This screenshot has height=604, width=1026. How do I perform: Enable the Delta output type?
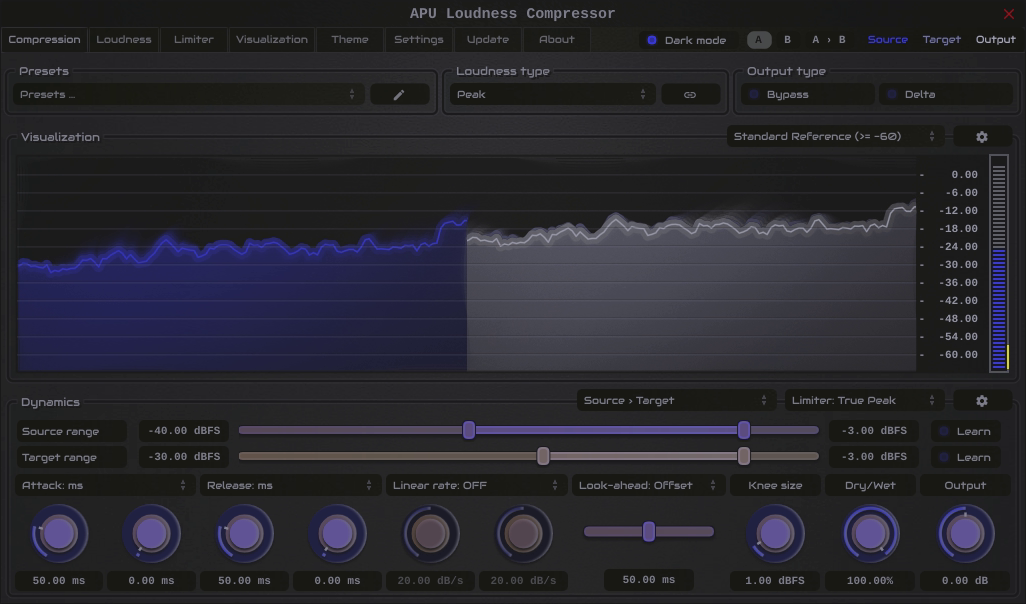(x=946, y=94)
